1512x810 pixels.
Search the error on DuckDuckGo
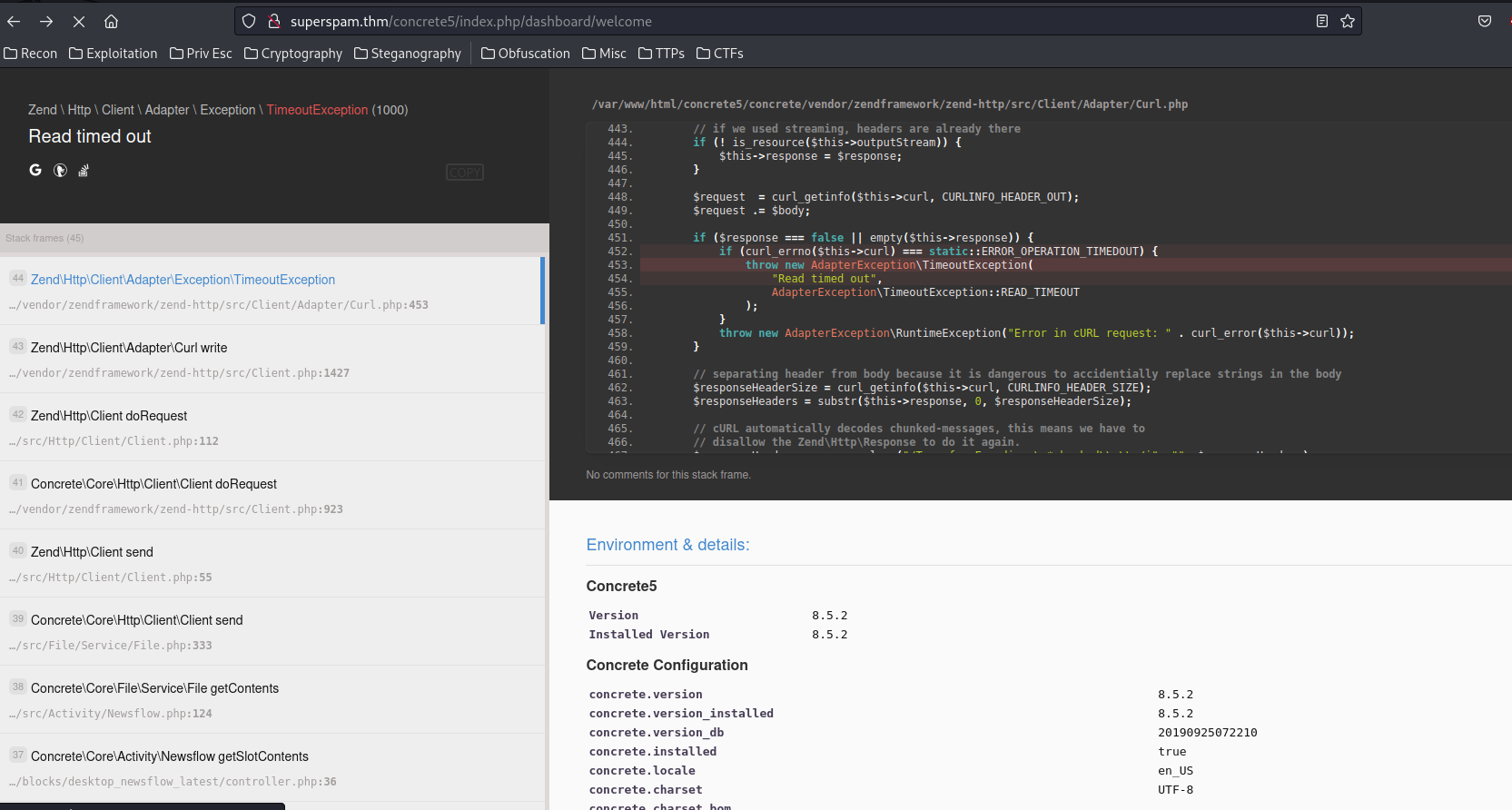pos(60,170)
